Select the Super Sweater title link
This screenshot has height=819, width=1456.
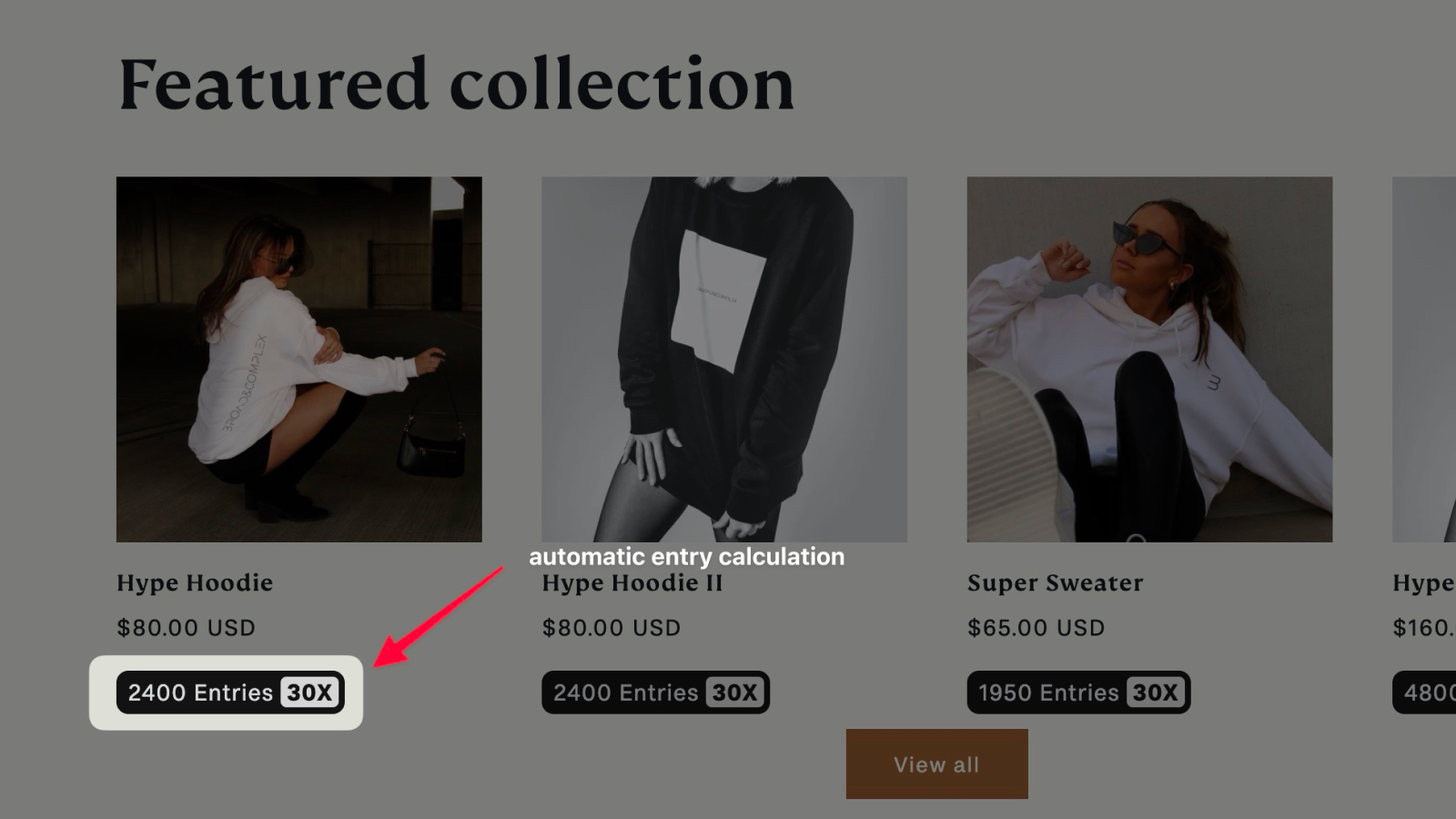(1055, 583)
